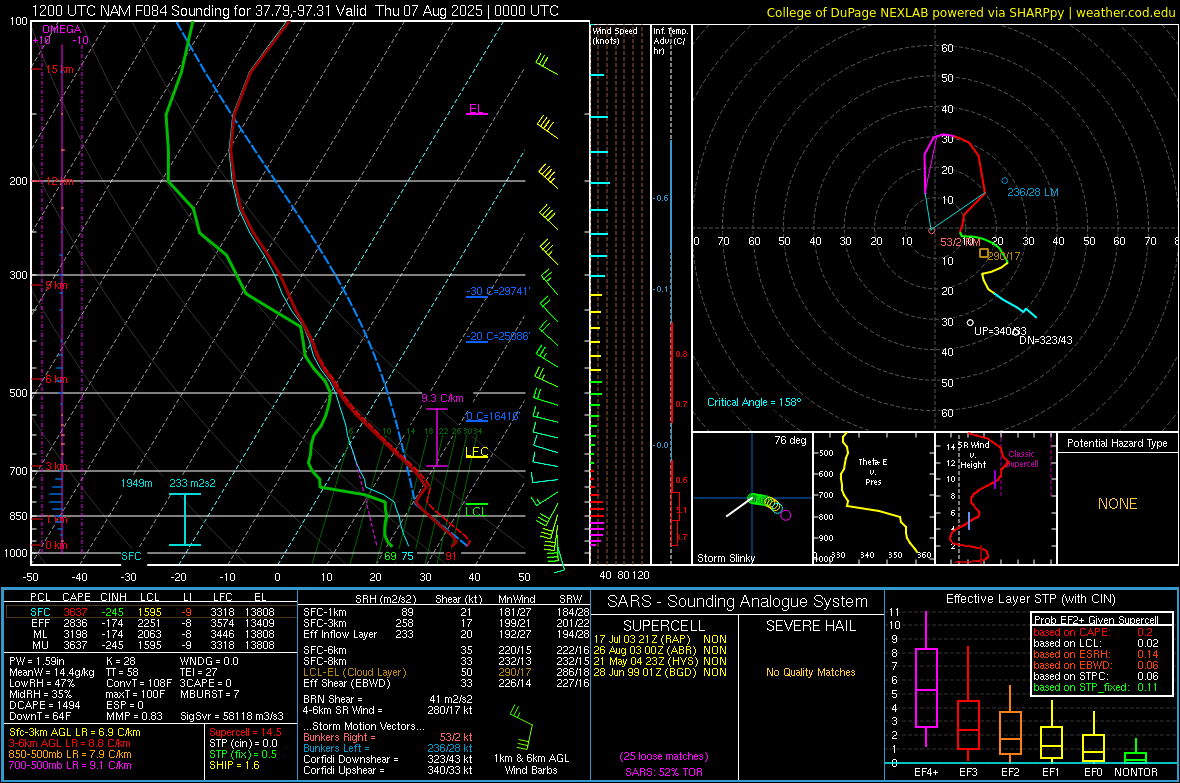Click the Wind Speed (knots) panel header
The height and width of the screenshot is (783, 1180).
(x=615, y=35)
